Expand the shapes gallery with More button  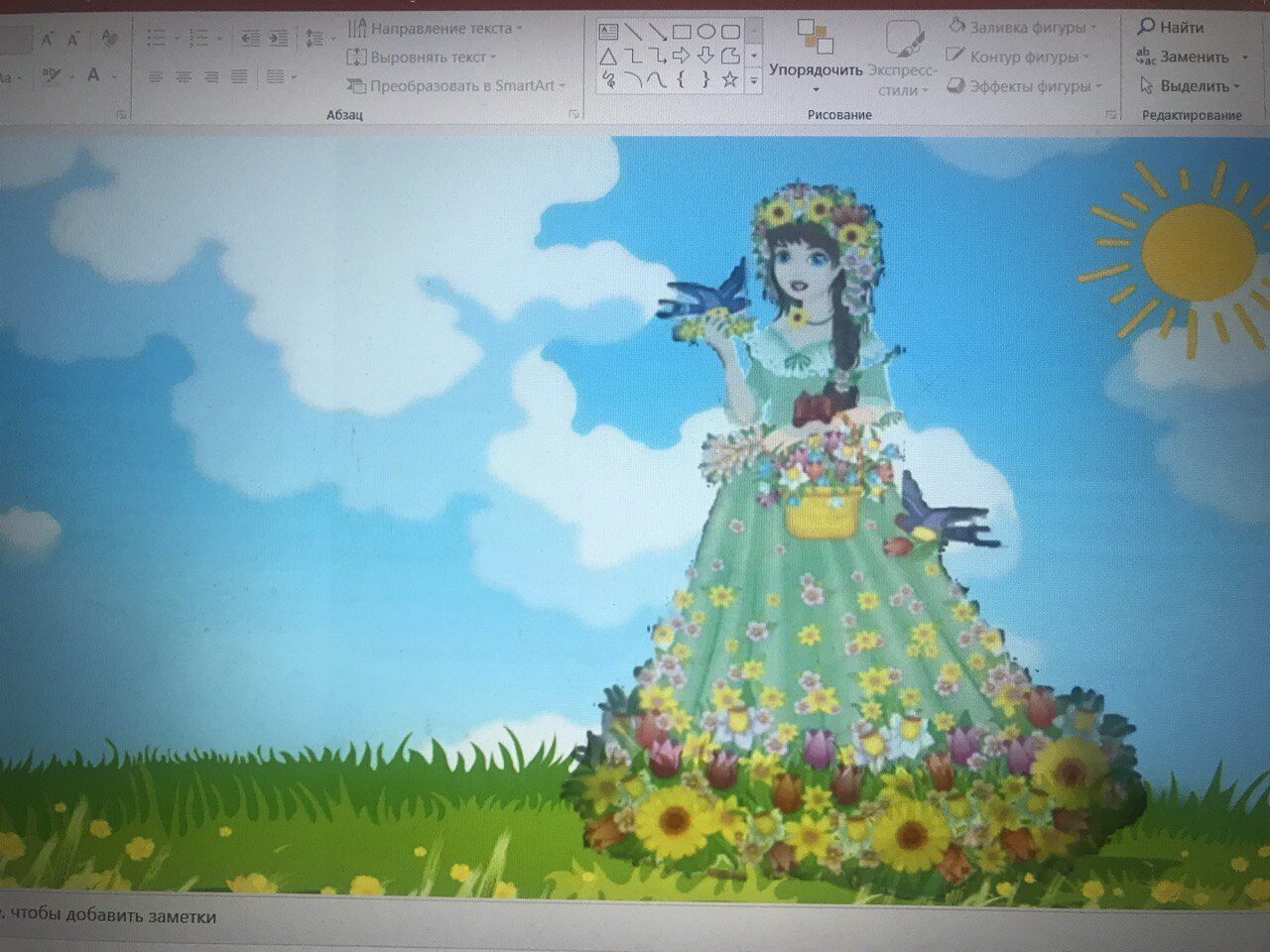(754, 81)
